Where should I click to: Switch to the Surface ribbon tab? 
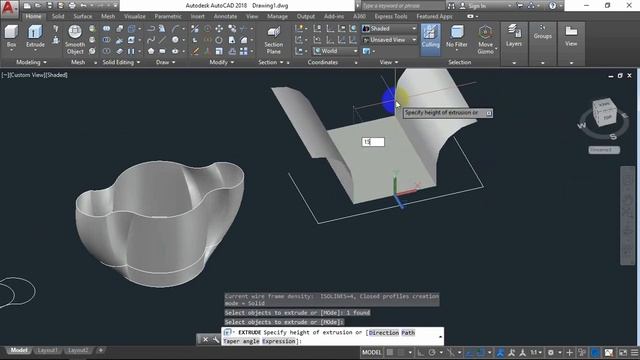(x=82, y=16)
